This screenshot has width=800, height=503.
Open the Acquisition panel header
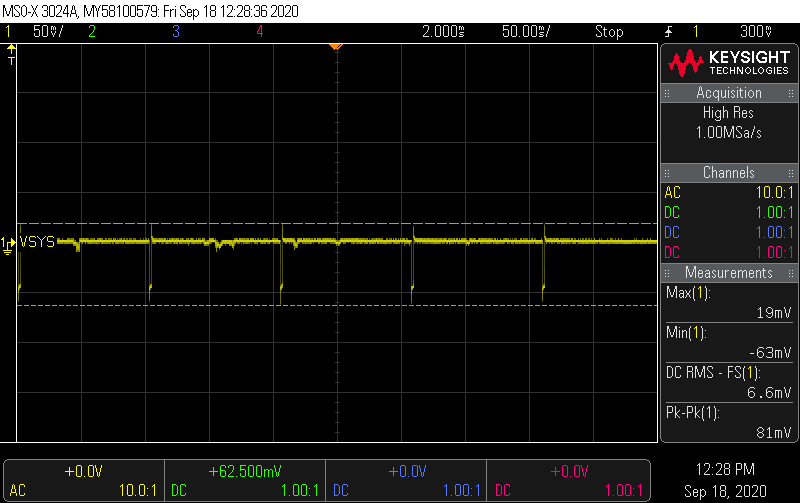pyautogui.click(x=729, y=93)
